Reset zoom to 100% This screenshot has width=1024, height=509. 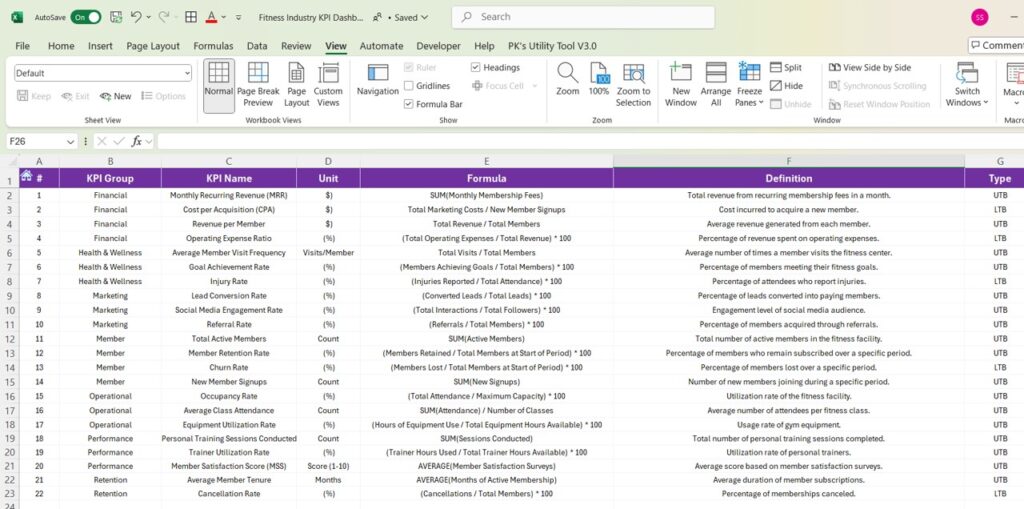599,80
